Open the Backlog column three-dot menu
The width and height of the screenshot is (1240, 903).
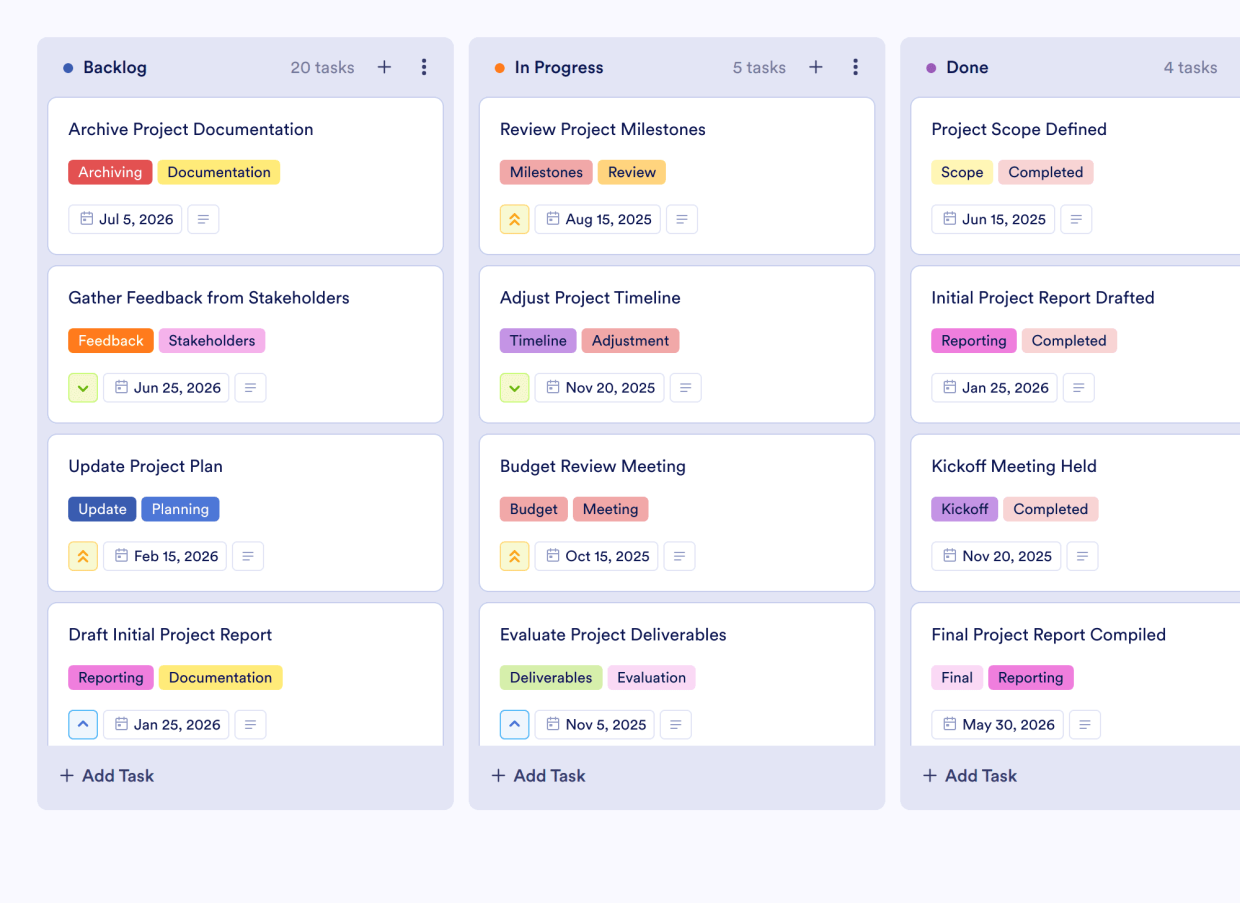424,67
